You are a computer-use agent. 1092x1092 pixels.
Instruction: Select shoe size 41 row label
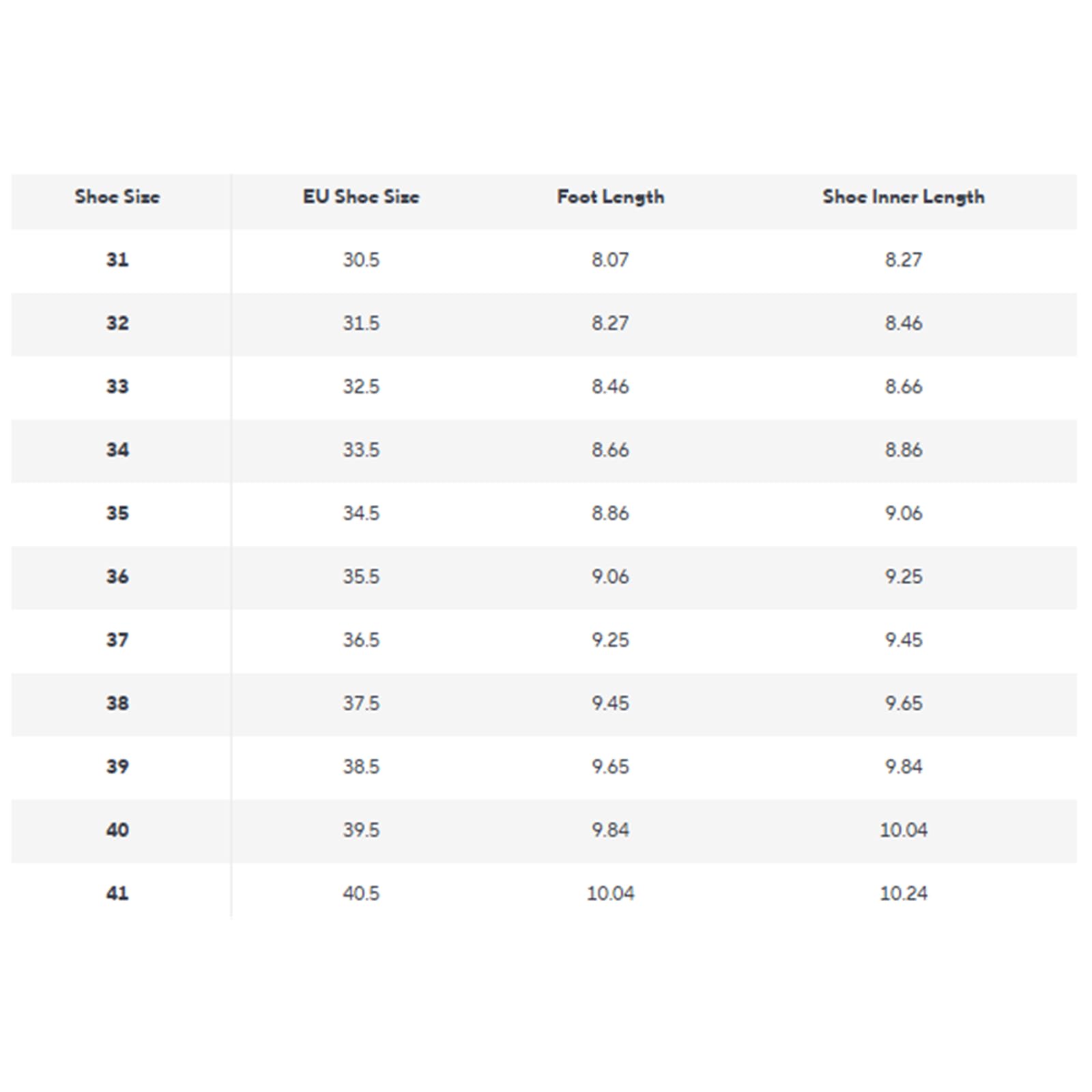pos(117,893)
